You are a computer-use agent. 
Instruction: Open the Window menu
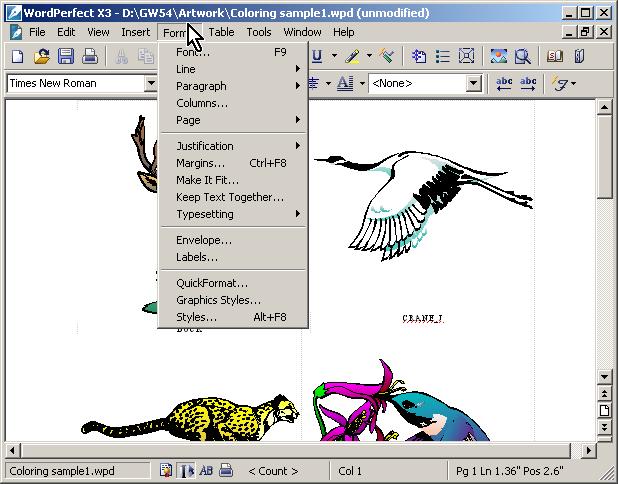[x=302, y=32]
